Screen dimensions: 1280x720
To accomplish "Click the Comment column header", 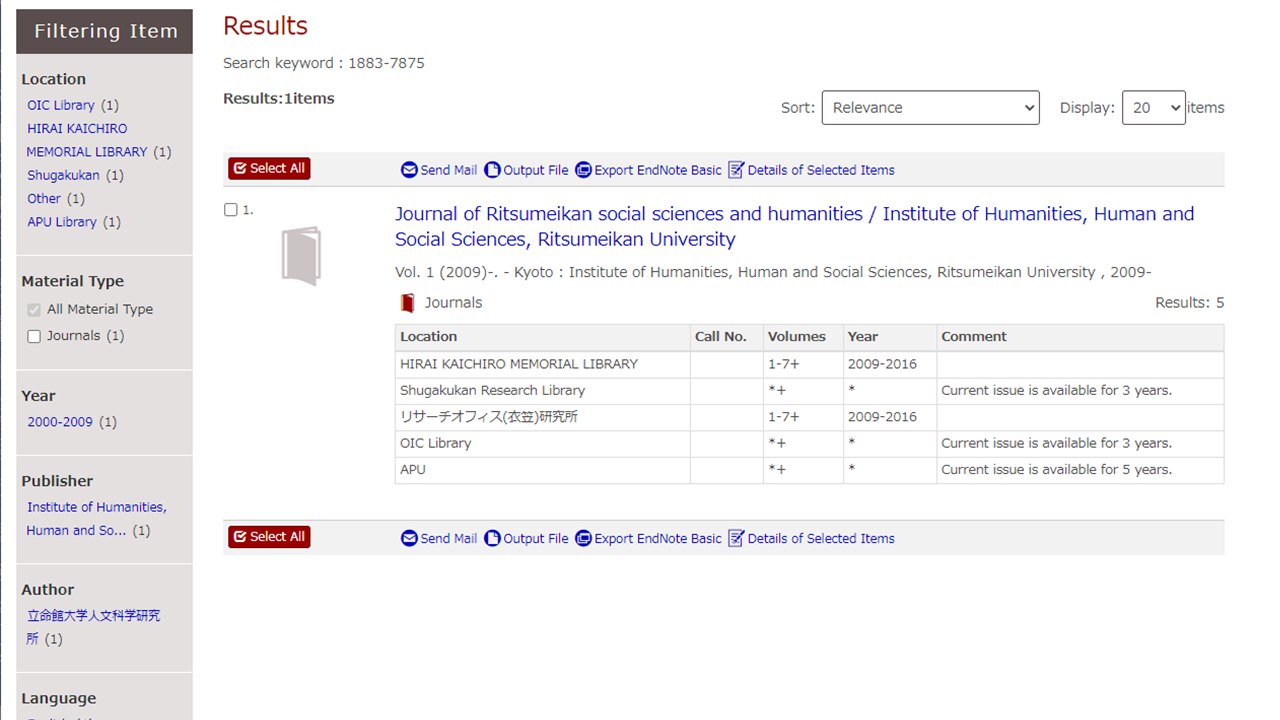I will [x=1080, y=337].
